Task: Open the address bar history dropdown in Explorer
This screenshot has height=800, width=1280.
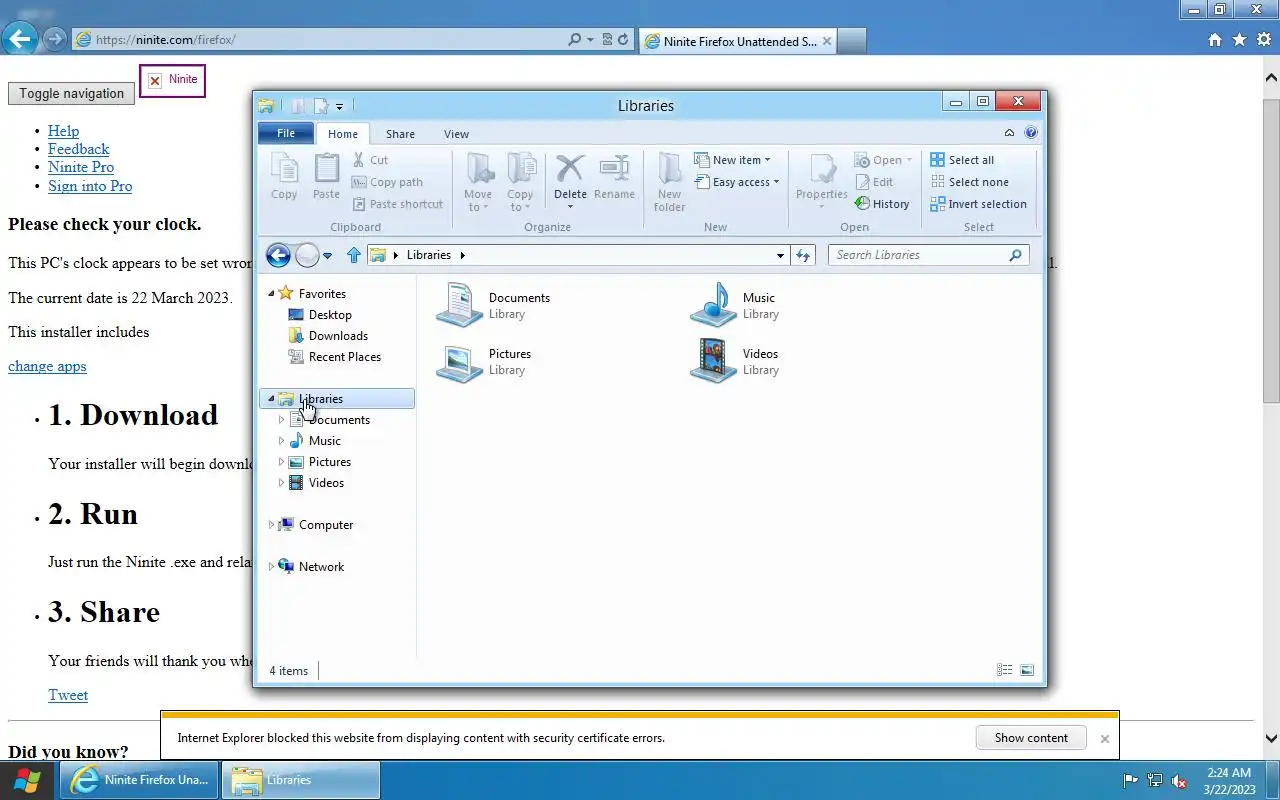Action: pyautogui.click(x=780, y=255)
